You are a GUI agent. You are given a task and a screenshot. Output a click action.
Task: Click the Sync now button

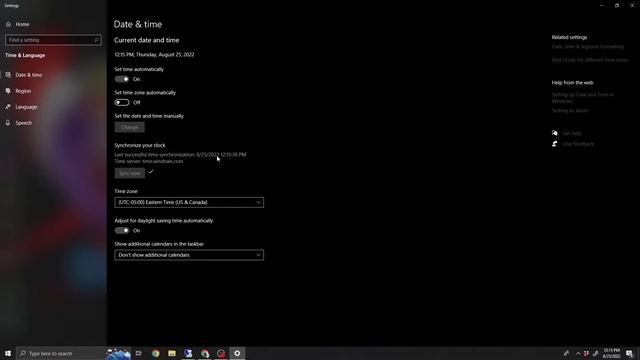(129, 173)
